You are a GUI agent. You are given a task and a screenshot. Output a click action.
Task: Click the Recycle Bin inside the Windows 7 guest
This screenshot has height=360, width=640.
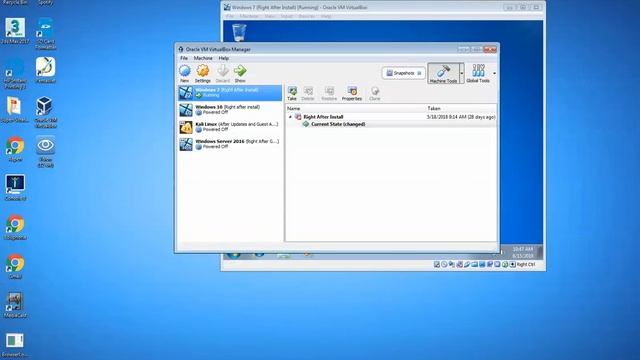pyautogui.click(x=239, y=32)
